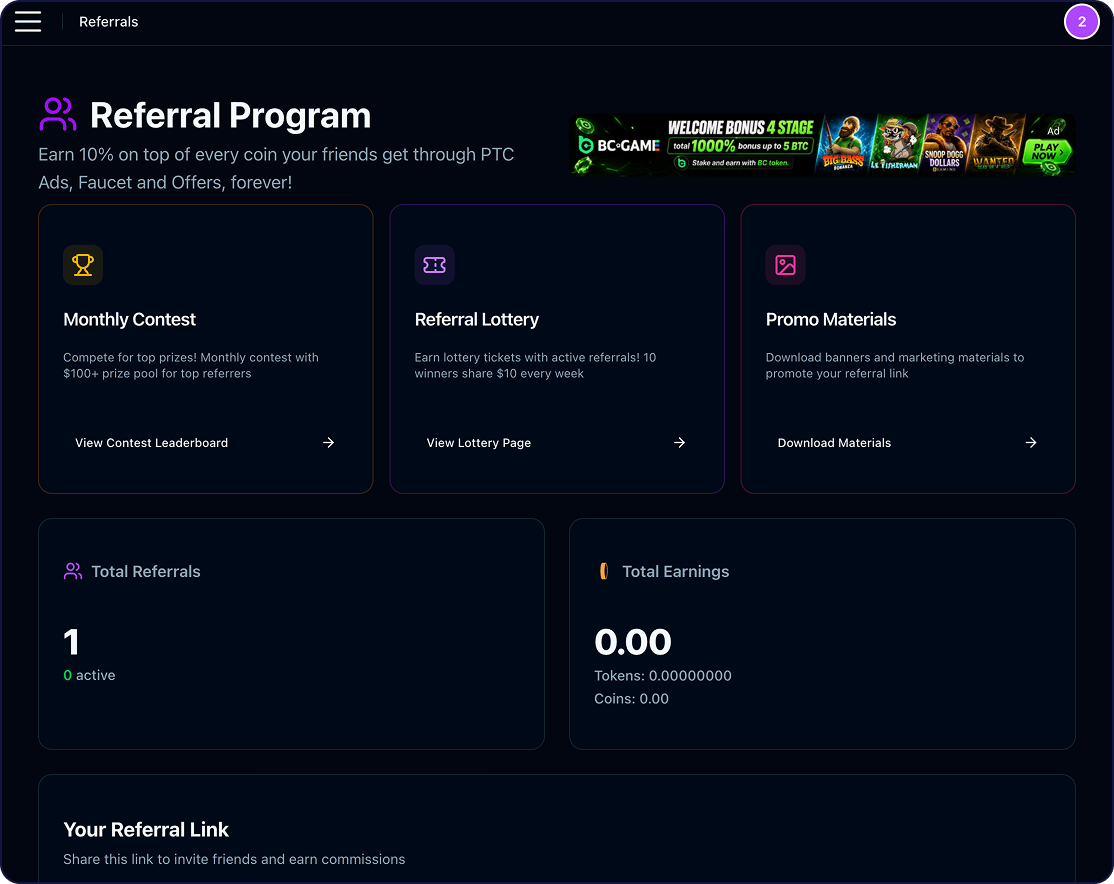Click the purple user avatar badge
This screenshot has width=1114, height=884.
tap(1081, 21)
